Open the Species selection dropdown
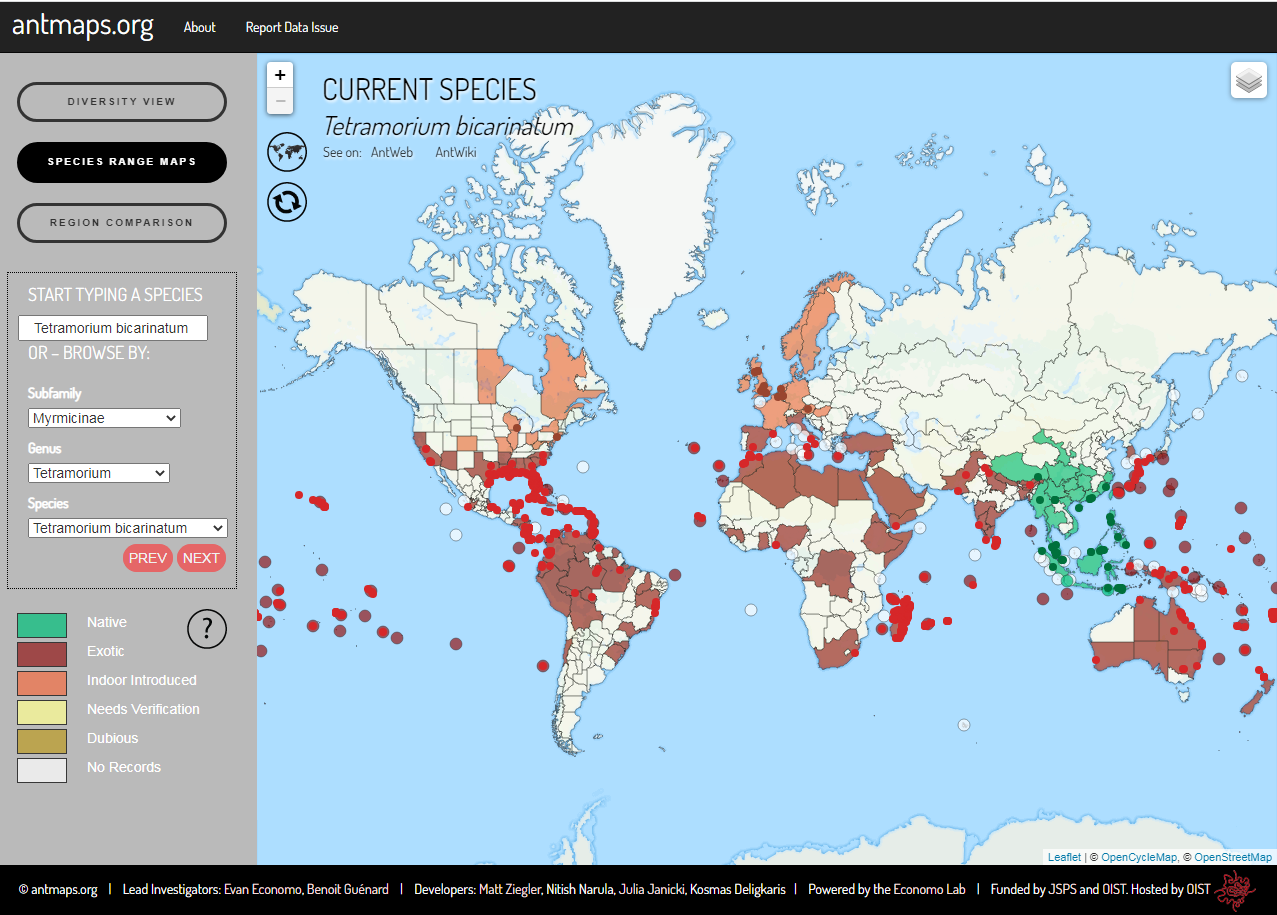 [128, 528]
